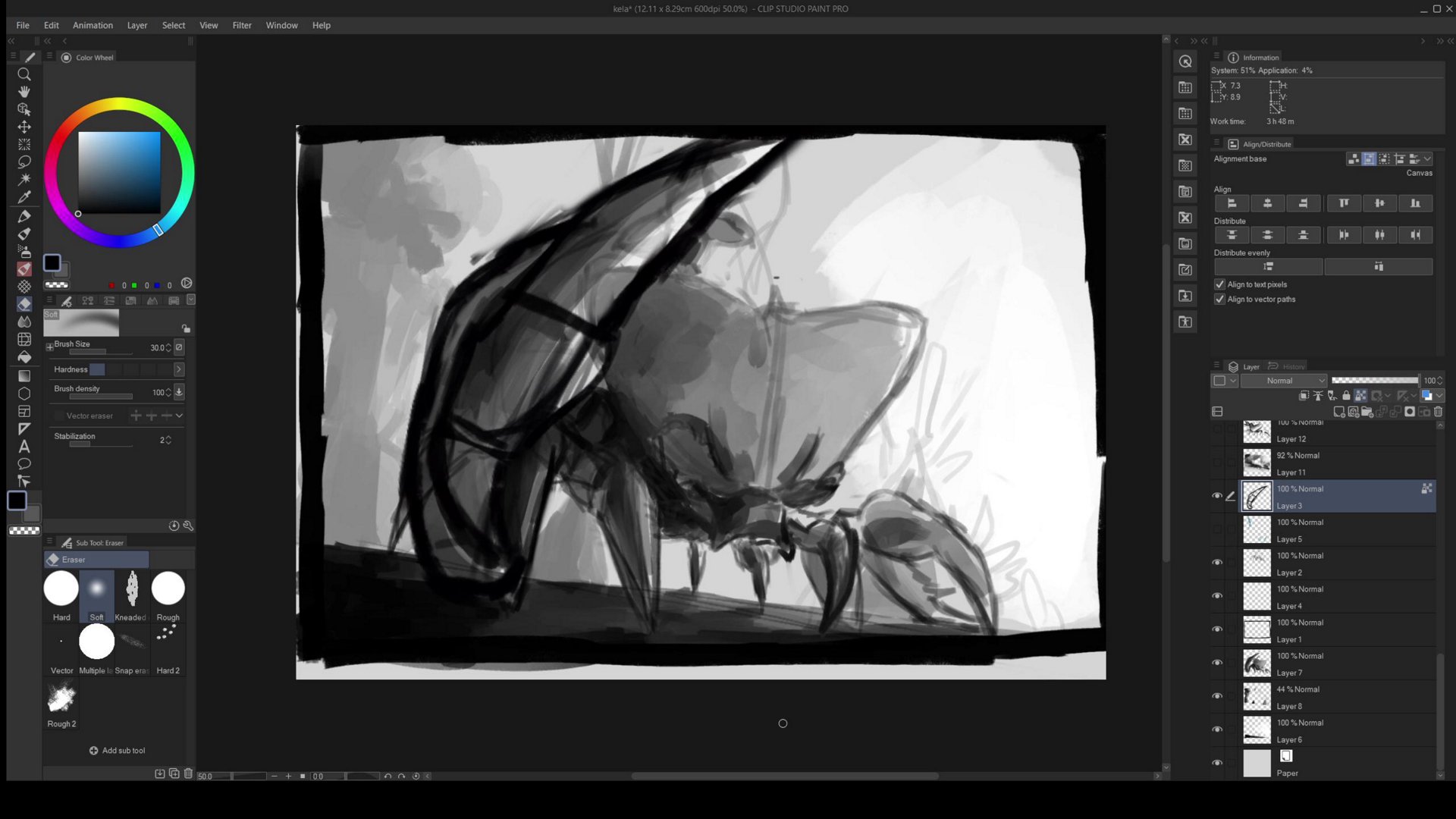Delete layer using the trash icon
1456x819 pixels.
[x=1438, y=412]
